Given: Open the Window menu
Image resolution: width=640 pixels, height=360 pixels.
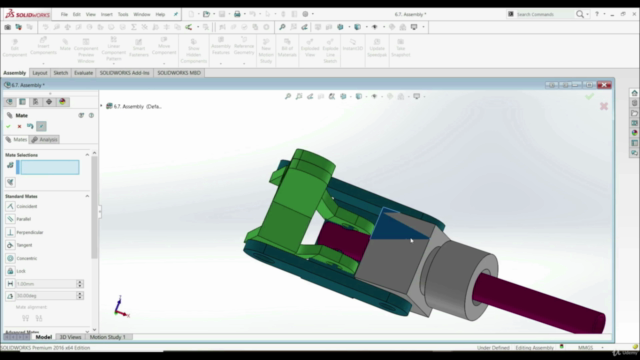Looking at the screenshot, I should pyautogui.click(x=142, y=14).
